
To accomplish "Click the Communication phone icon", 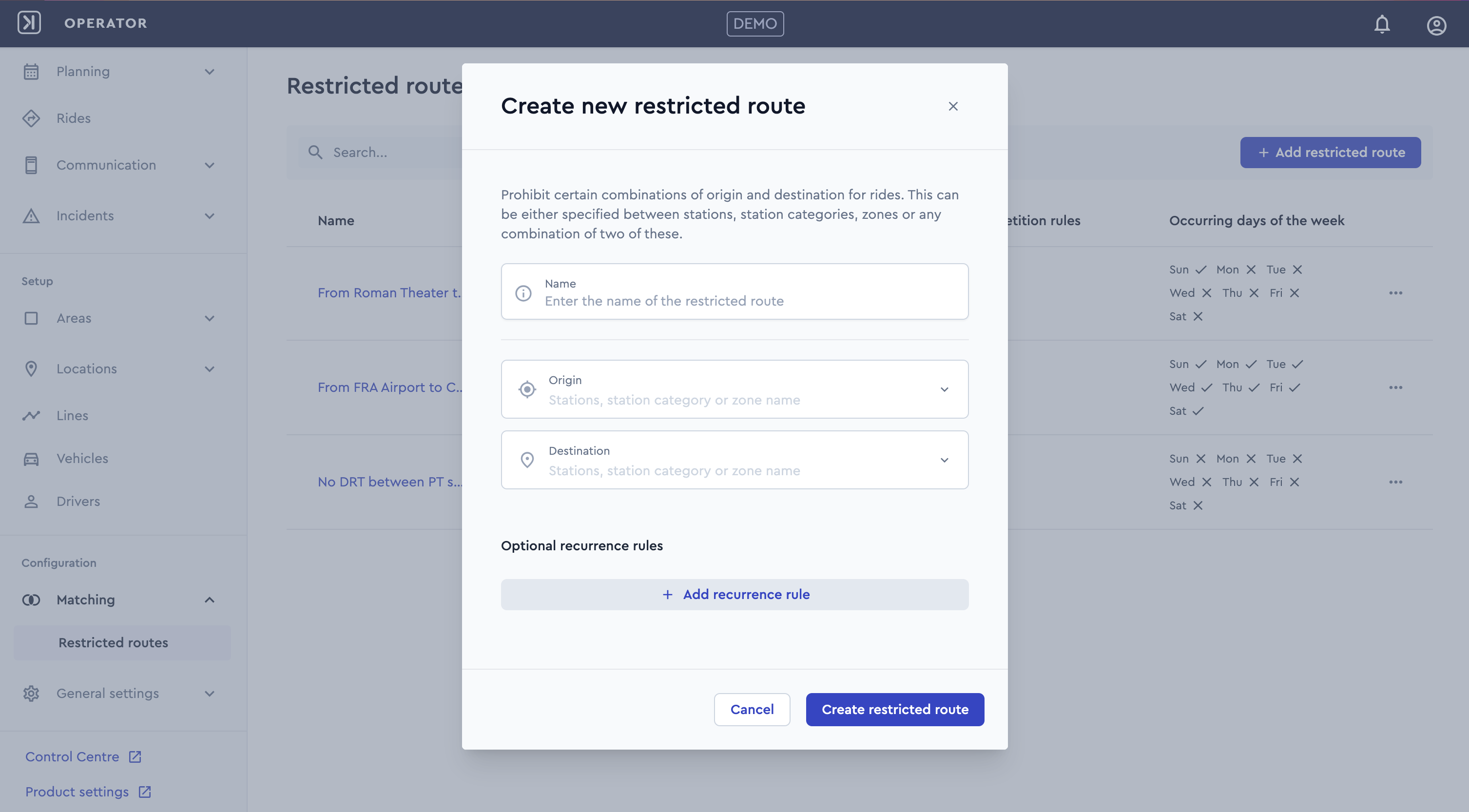I will 31,165.
